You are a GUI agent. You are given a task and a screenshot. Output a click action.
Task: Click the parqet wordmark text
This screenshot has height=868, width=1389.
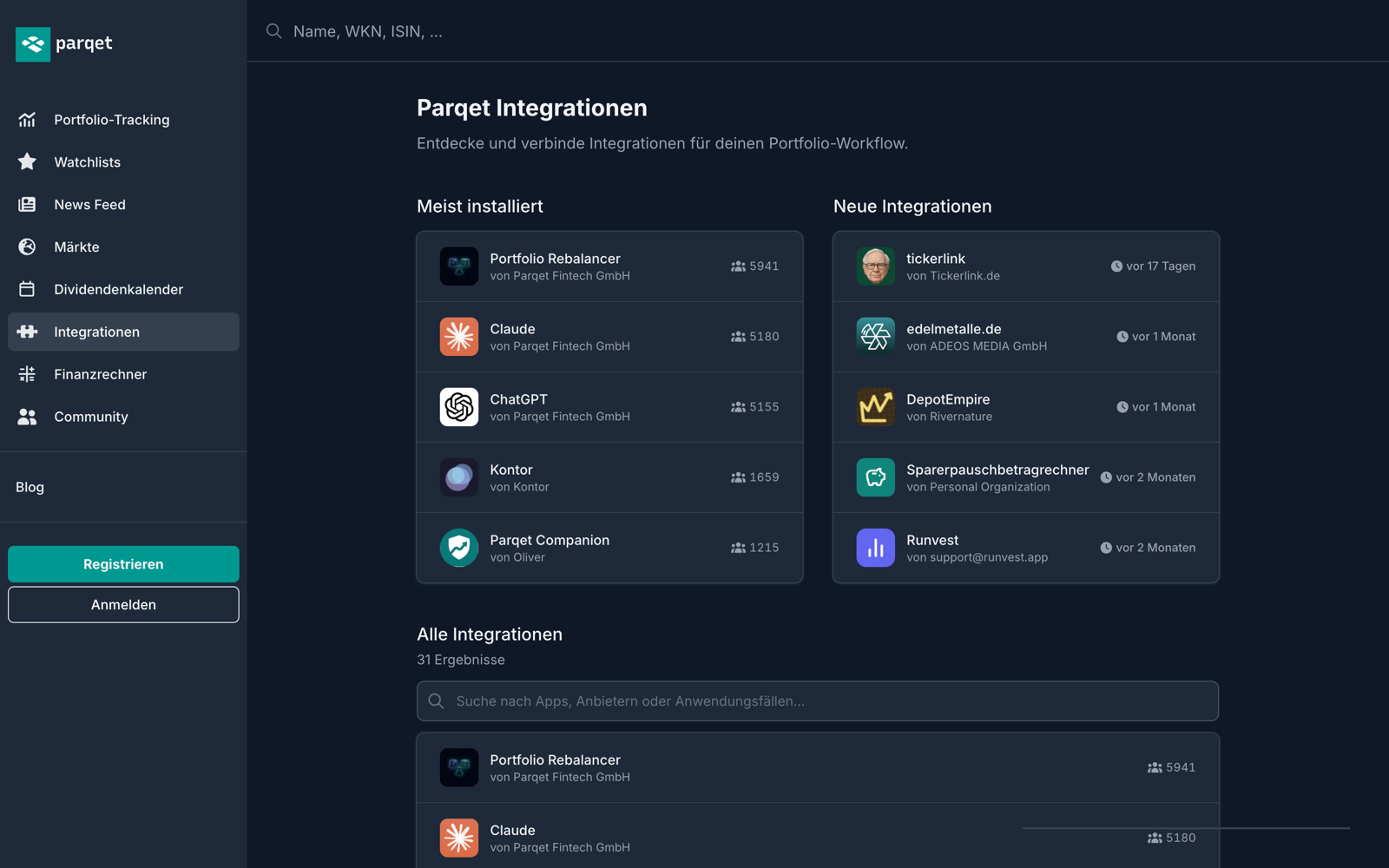[x=84, y=43]
